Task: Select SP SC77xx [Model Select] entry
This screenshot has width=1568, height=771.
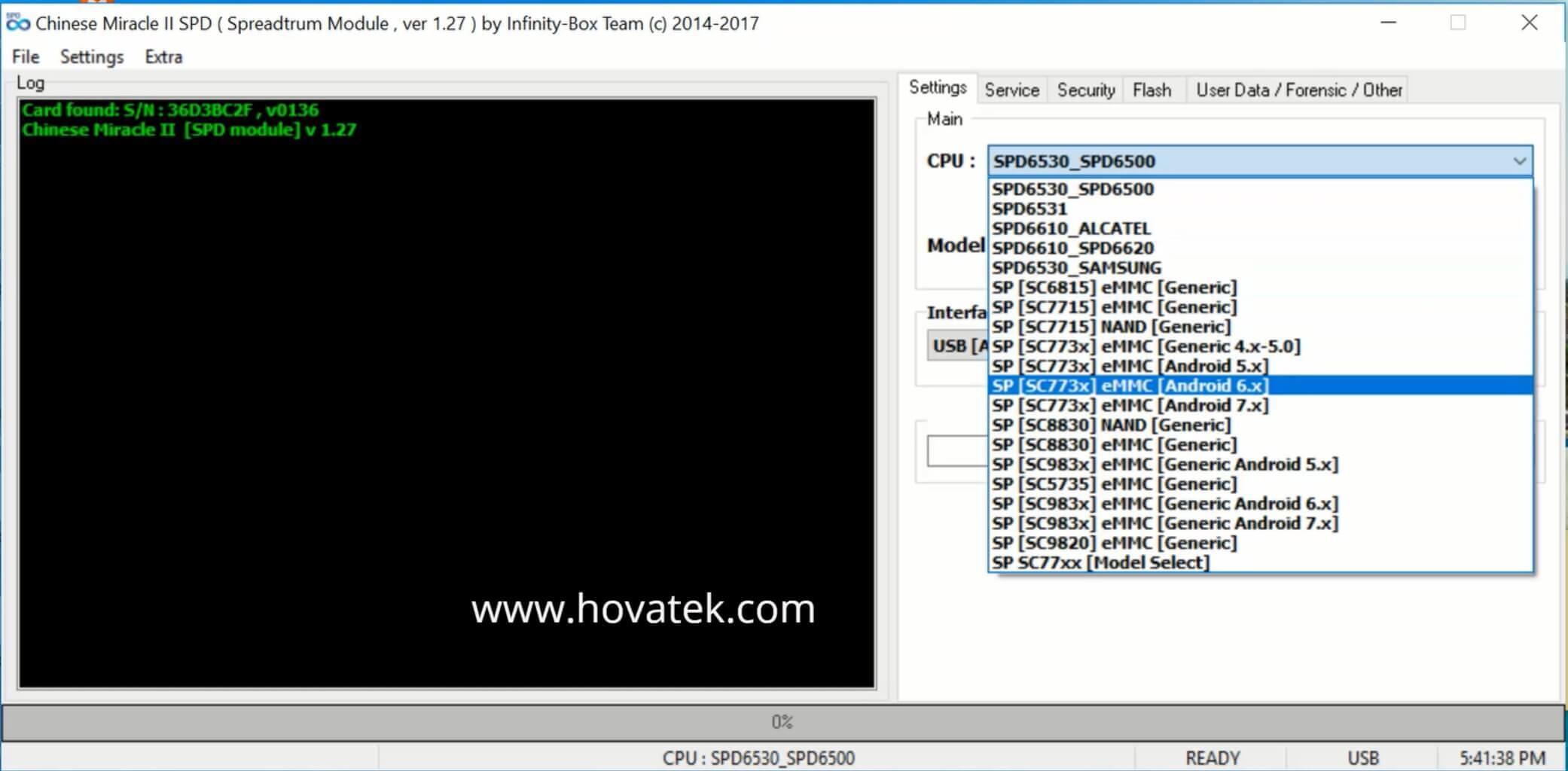Action: [x=1260, y=562]
